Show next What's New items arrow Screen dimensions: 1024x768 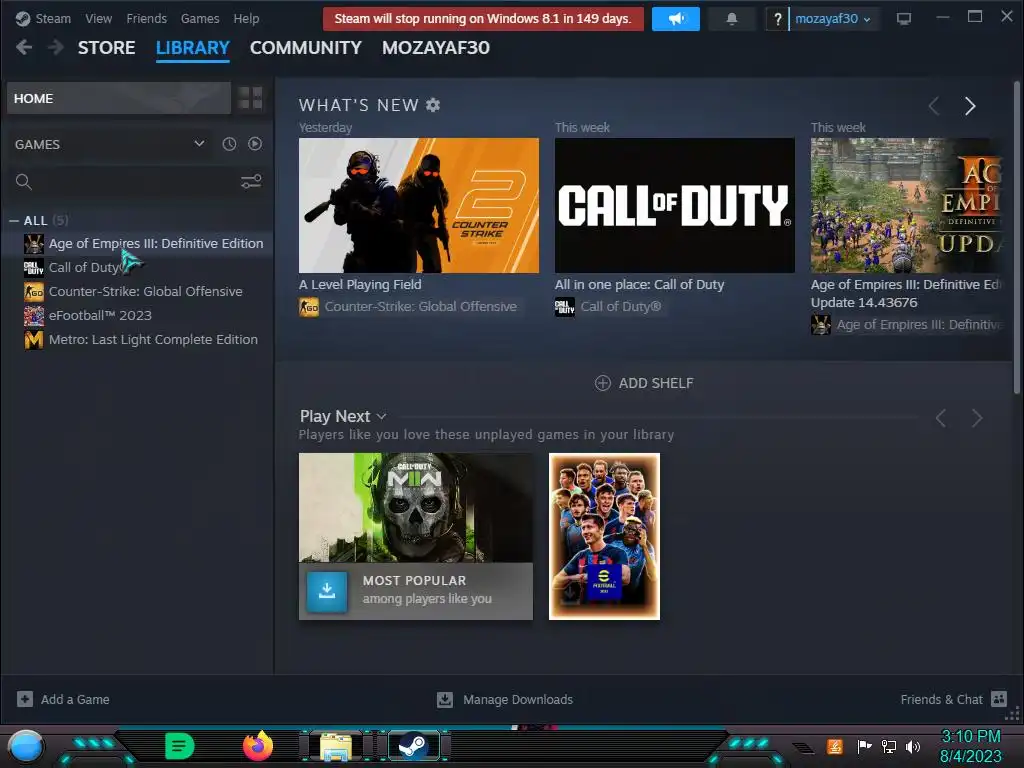(970, 106)
